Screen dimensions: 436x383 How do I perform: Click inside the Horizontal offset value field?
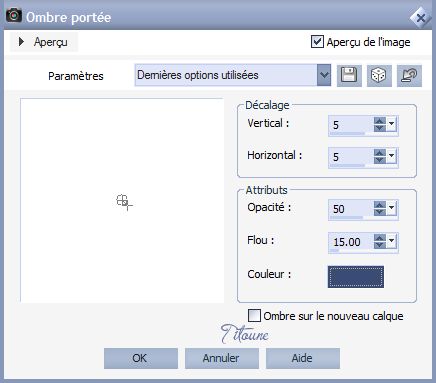coord(351,157)
